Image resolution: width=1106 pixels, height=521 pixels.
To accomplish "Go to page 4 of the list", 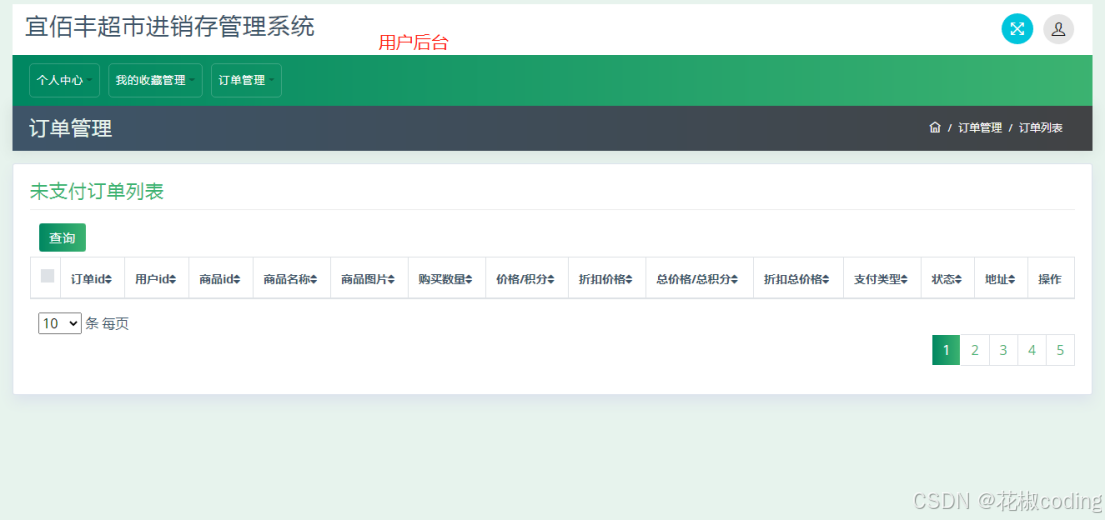I will [1032, 350].
